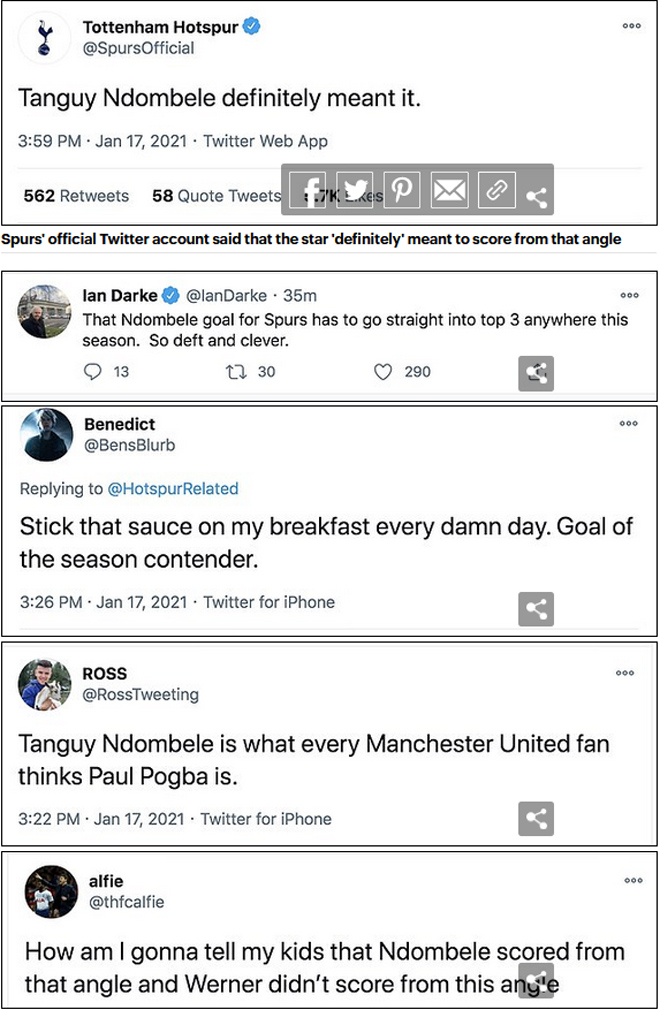Image resolution: width=660 pixels, height=1010 pixels.
Task: Copy the tweet link
Action: [x=496, y=190]
